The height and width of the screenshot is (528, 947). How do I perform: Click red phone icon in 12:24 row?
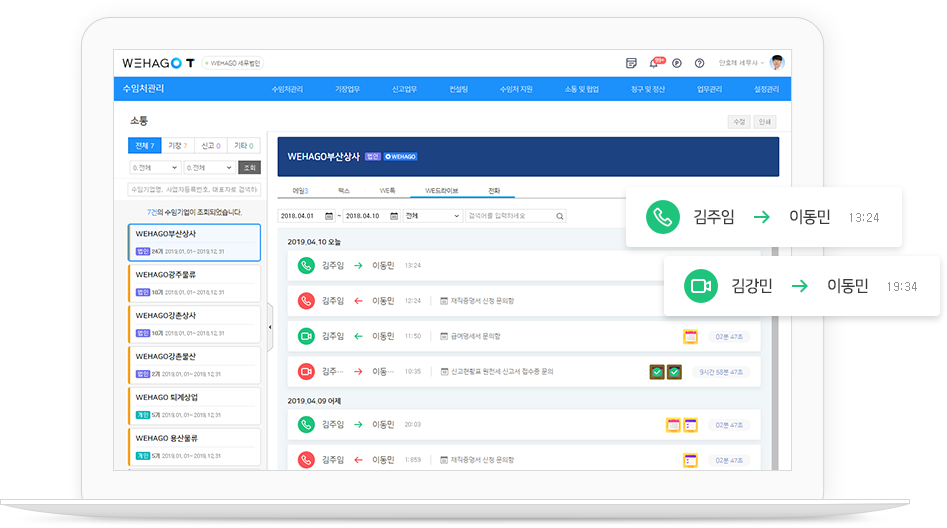[x=306, y=300]
